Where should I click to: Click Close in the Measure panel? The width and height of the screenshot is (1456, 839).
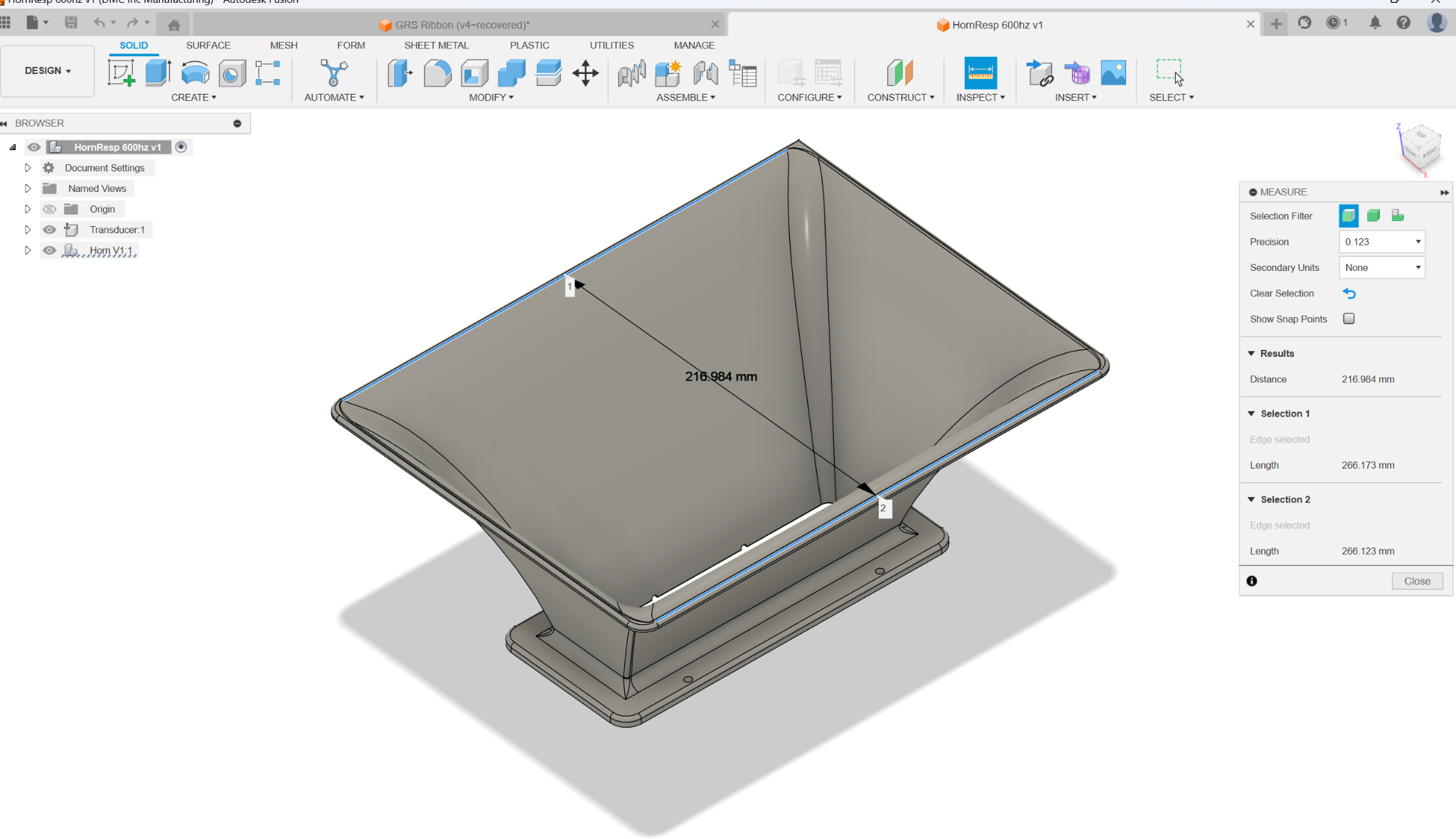coord(1417,581)
